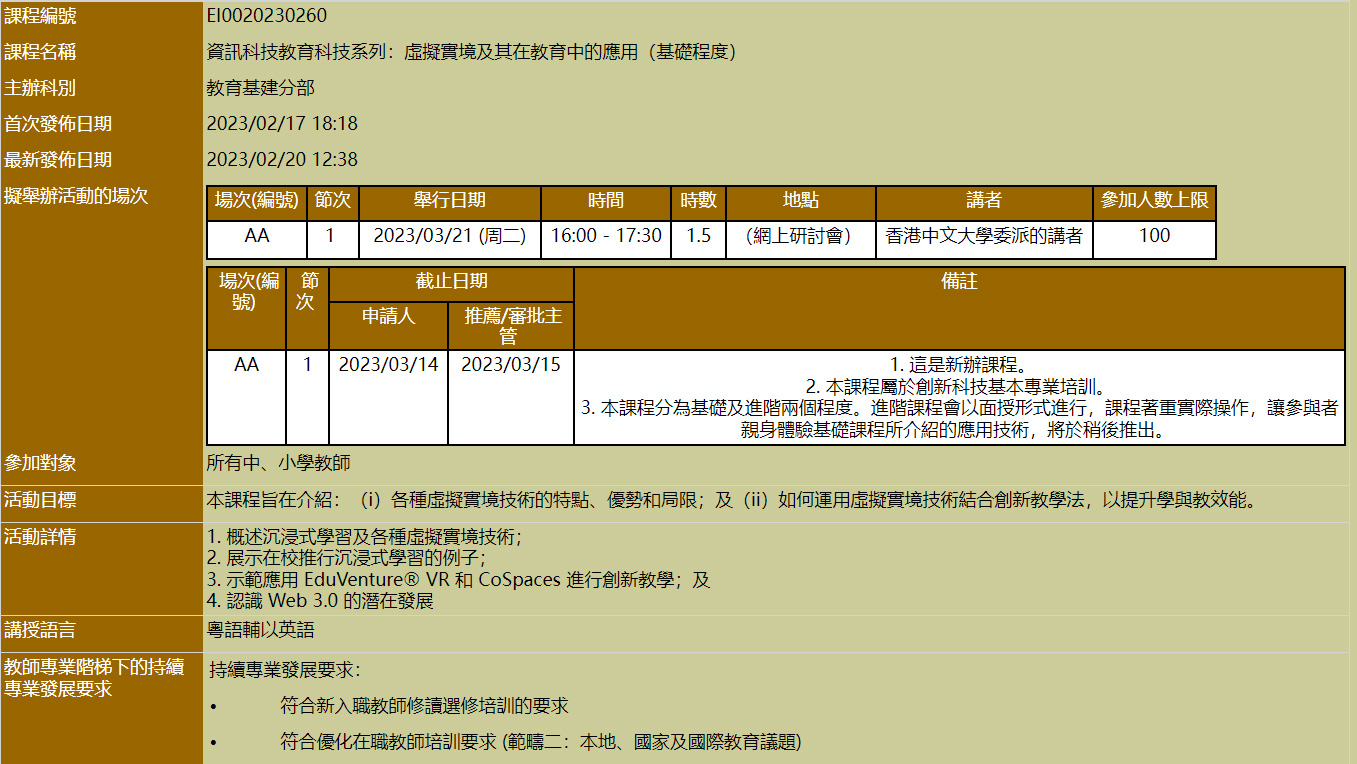Select the venue cell (網上研討會)
Viewport: 1357px width, 764px height.
click(x=800, y=237)
